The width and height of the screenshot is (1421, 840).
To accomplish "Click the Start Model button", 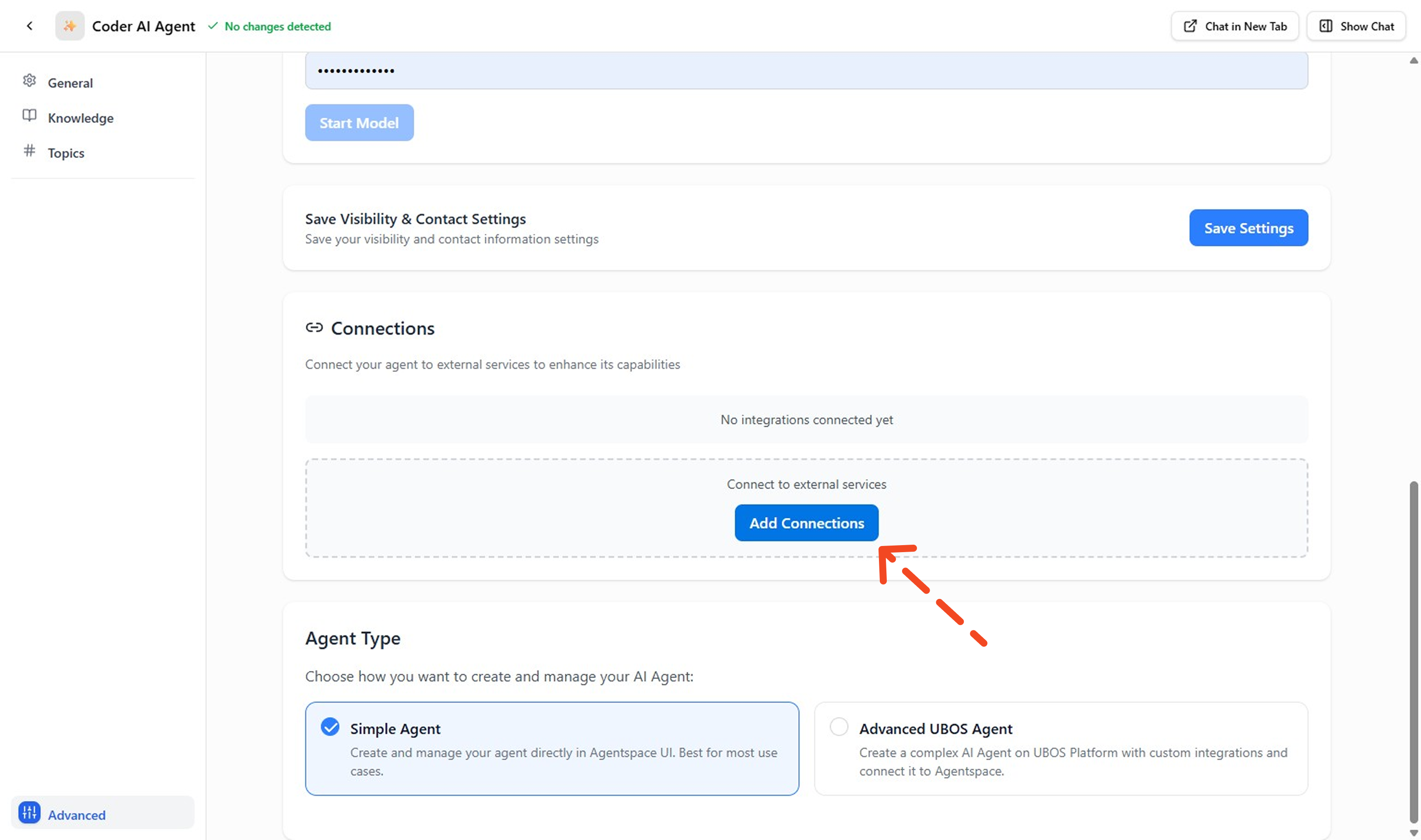I will click(x=359, y=122).
